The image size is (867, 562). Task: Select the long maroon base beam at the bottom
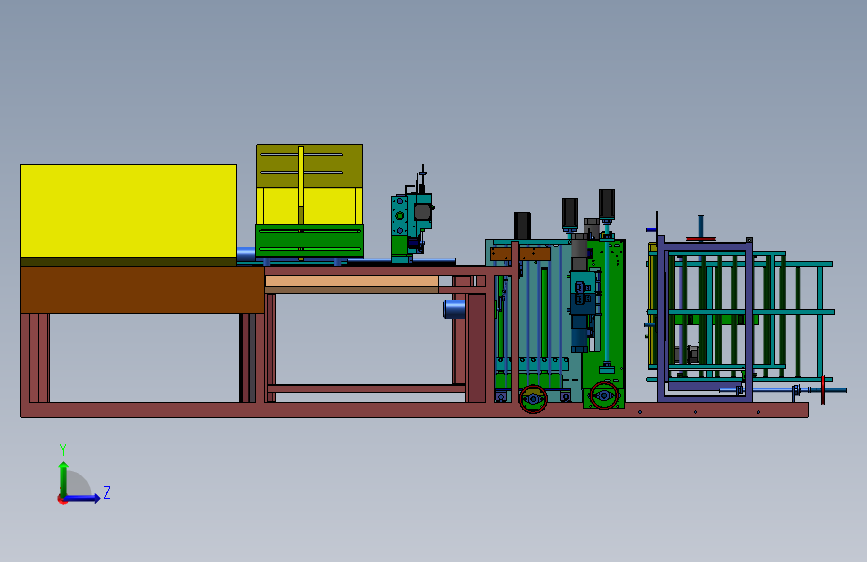point(414,410)
